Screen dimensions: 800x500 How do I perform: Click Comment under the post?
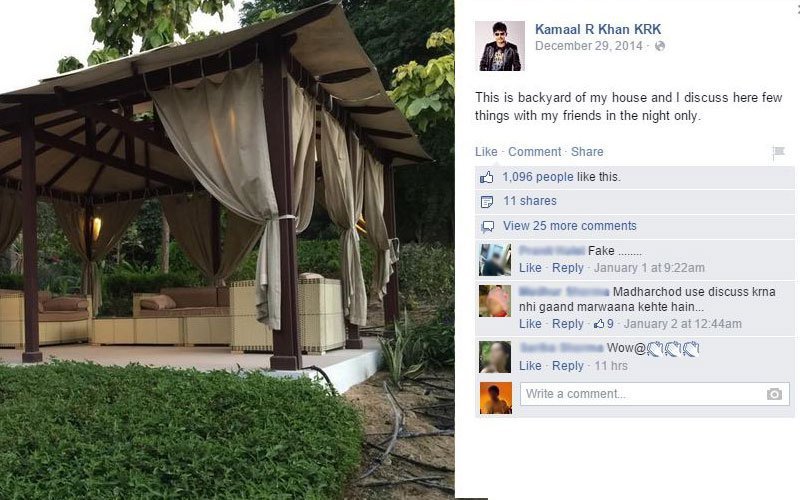(534, 152)
